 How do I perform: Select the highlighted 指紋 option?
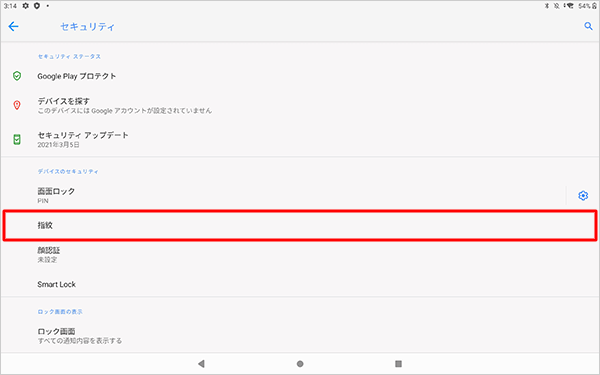300,225
